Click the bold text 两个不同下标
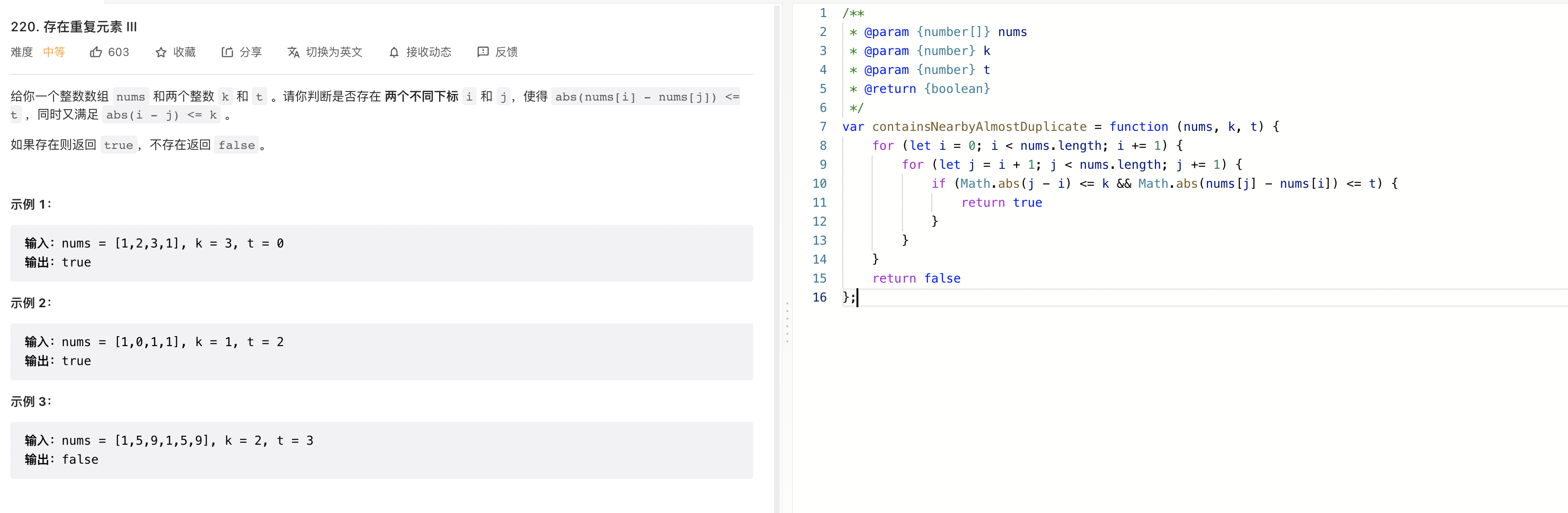This screenshot has width=1568, height=513. coord(421,96)
